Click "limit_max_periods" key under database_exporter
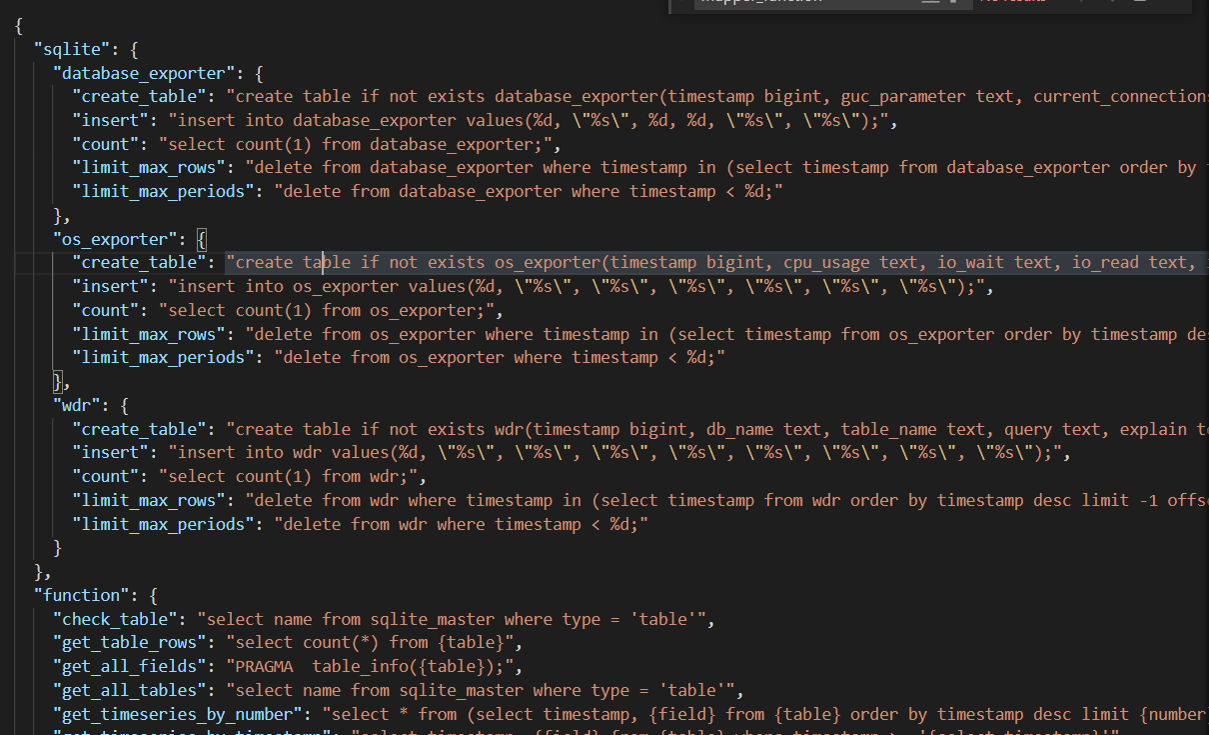Viewport: 1209px width, 735px height. [x=163, y=191]
